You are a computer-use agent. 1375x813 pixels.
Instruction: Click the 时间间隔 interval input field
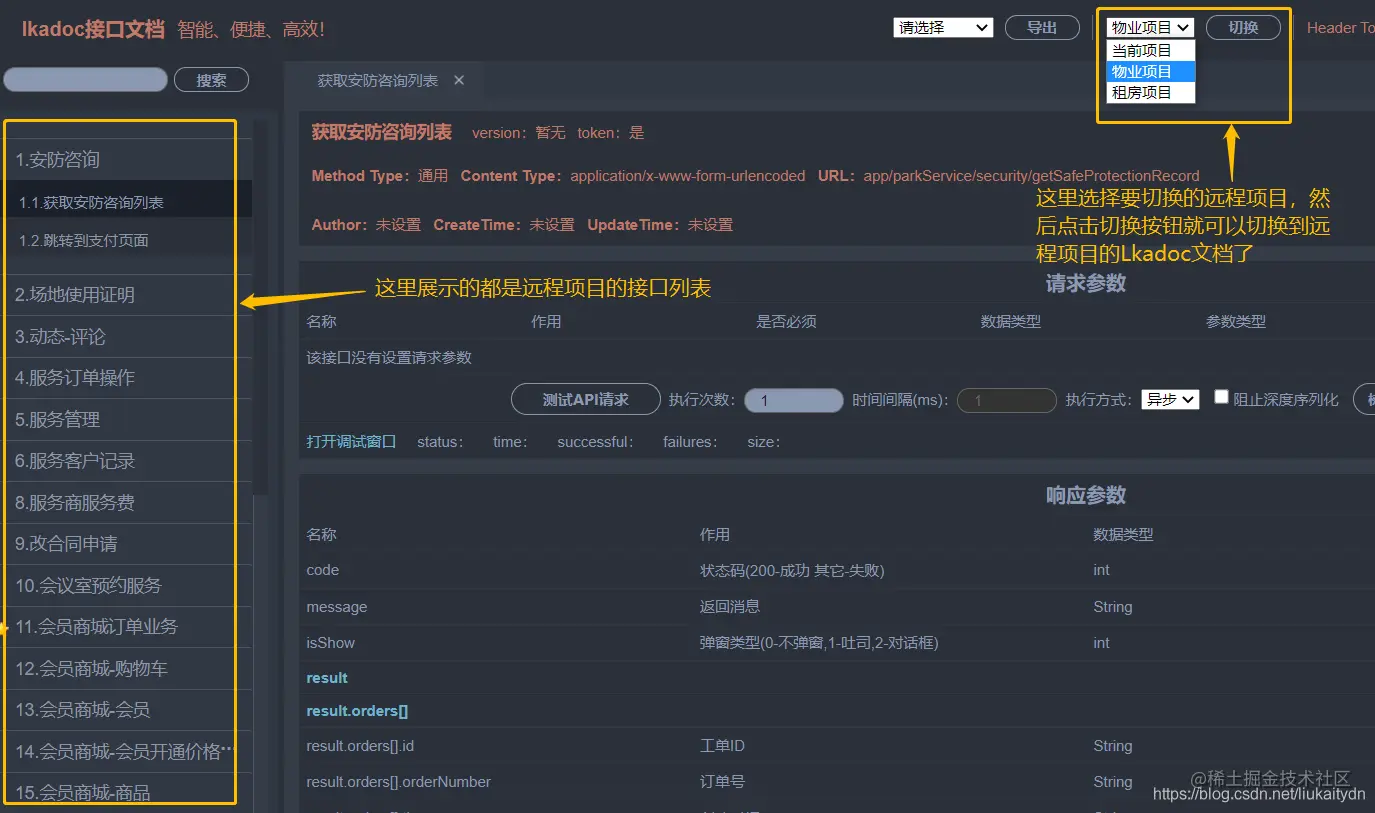pyautogui.click(x=1006, y=398)
